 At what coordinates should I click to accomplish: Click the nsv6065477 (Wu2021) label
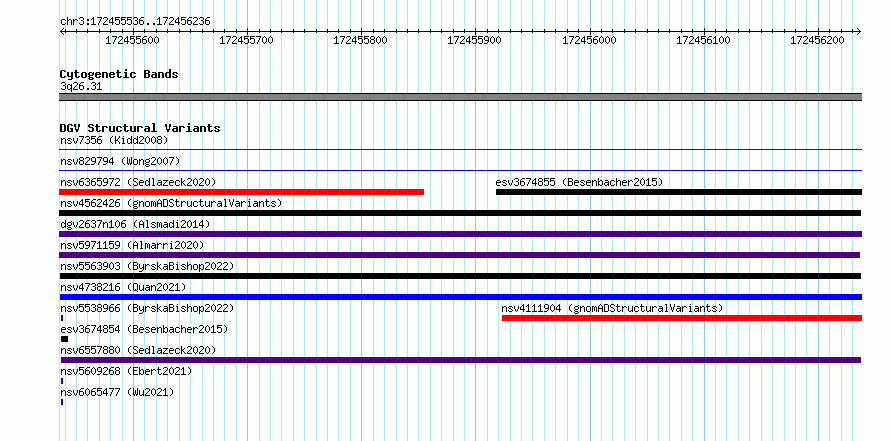[117, 392]
